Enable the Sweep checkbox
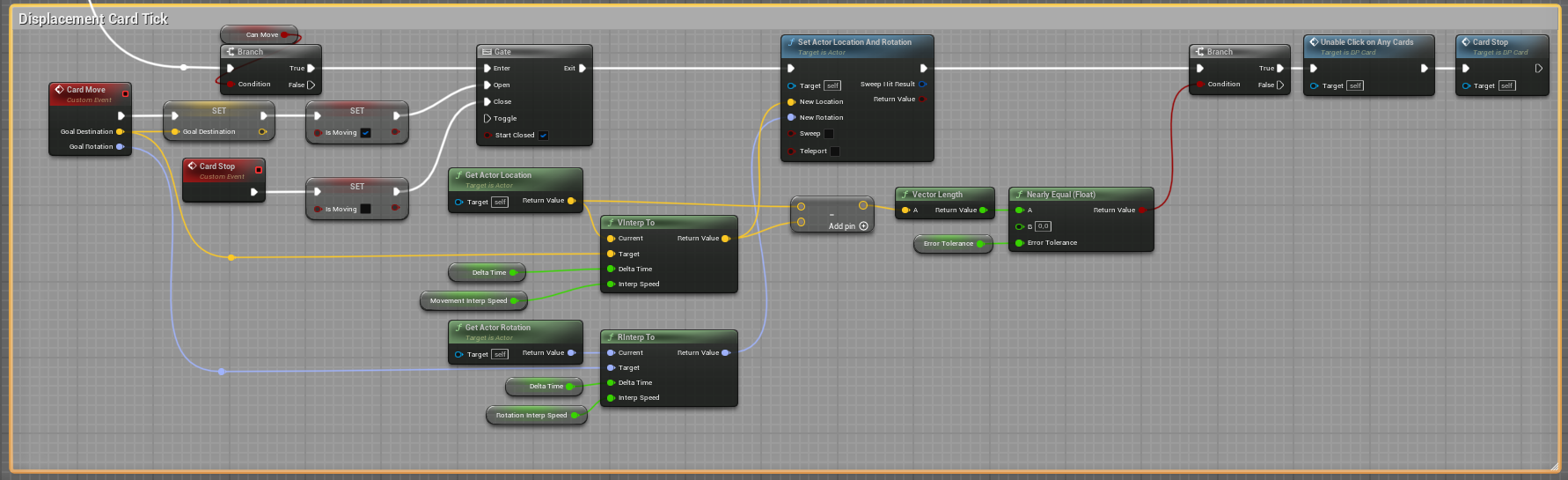The image size is (1568, 480). 828,134
